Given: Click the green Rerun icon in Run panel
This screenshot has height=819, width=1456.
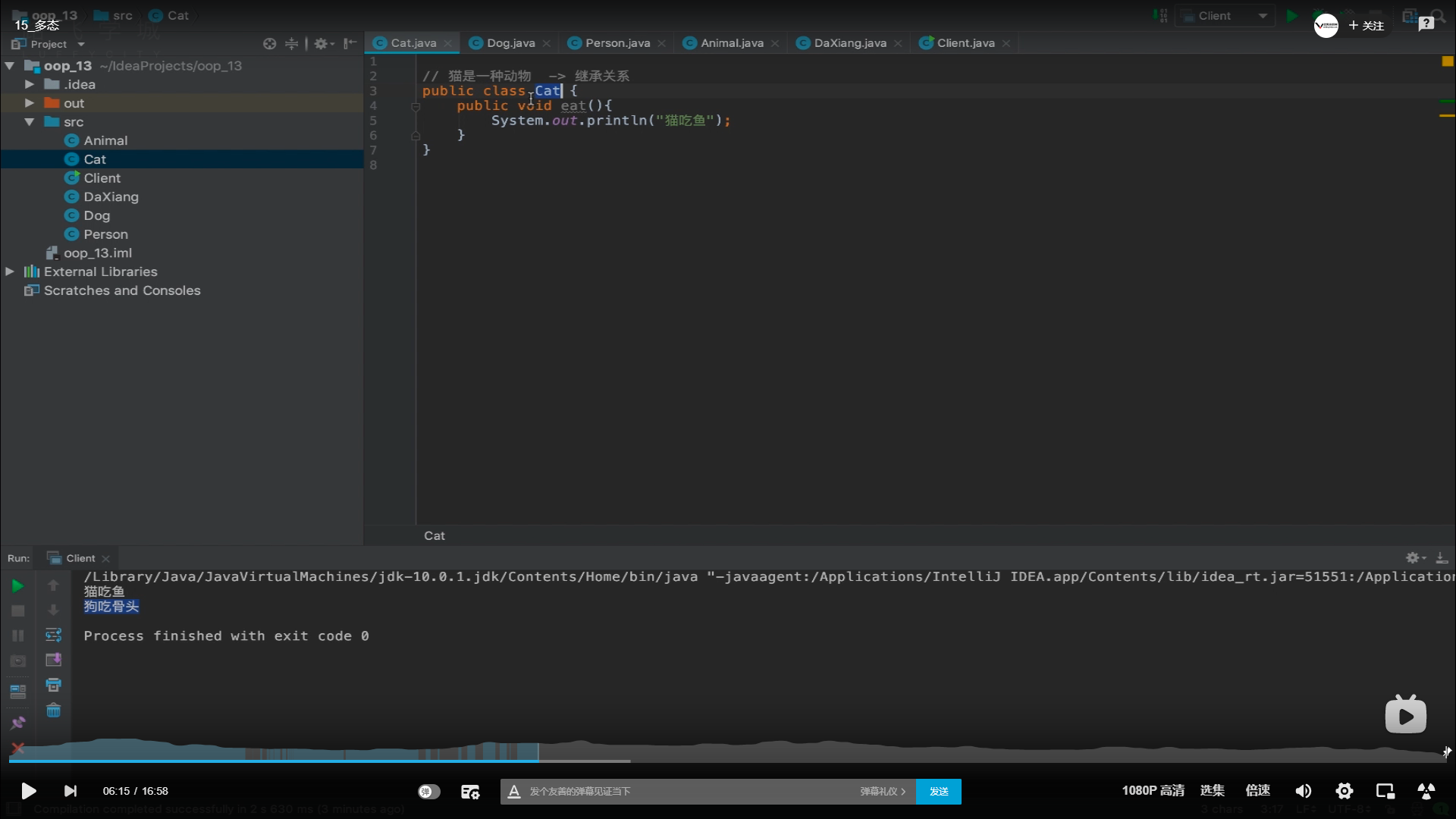Looking at the screenshot, I should (17, 586).
